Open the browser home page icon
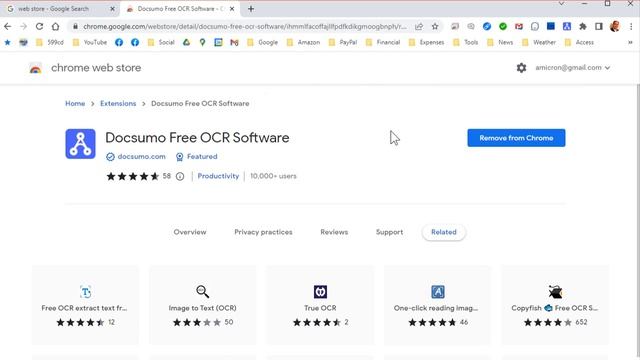The width and height of the screenshot is (640, 360). point(56,27)
